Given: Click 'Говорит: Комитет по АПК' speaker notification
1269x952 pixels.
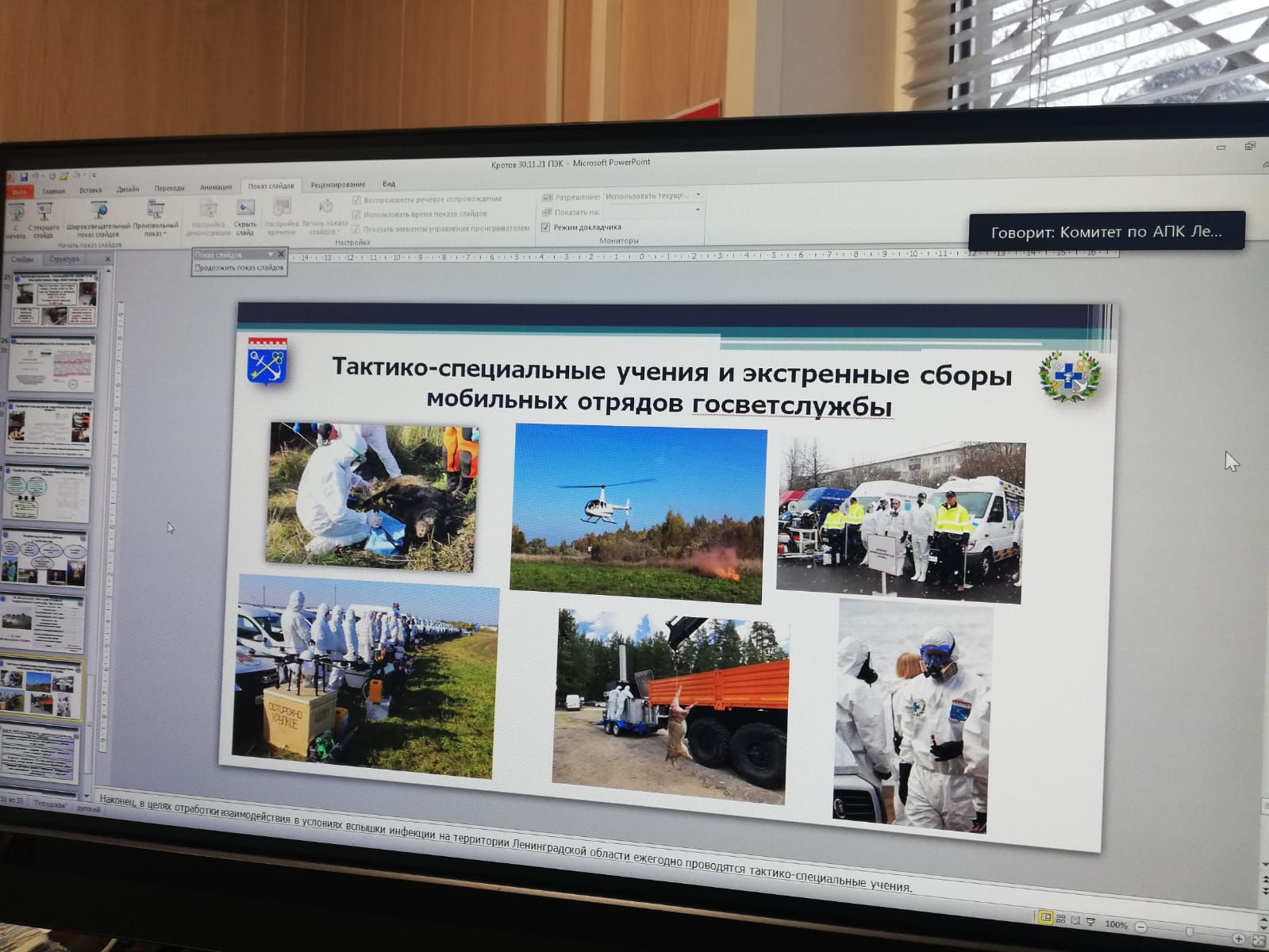Looking at the screenshot, I should [x=1106, y=232].
